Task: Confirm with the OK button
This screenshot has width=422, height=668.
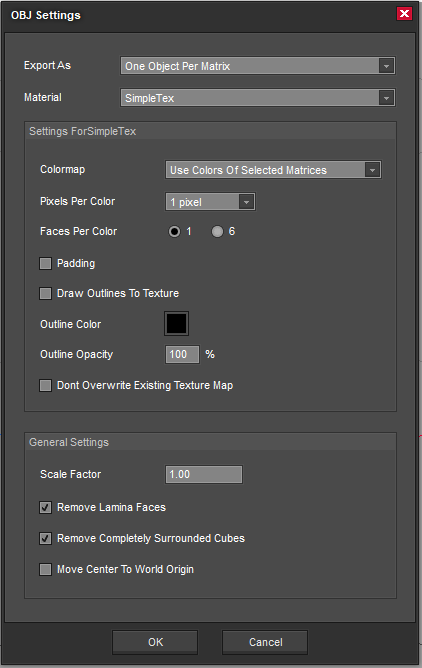Action: pos(155,642)
